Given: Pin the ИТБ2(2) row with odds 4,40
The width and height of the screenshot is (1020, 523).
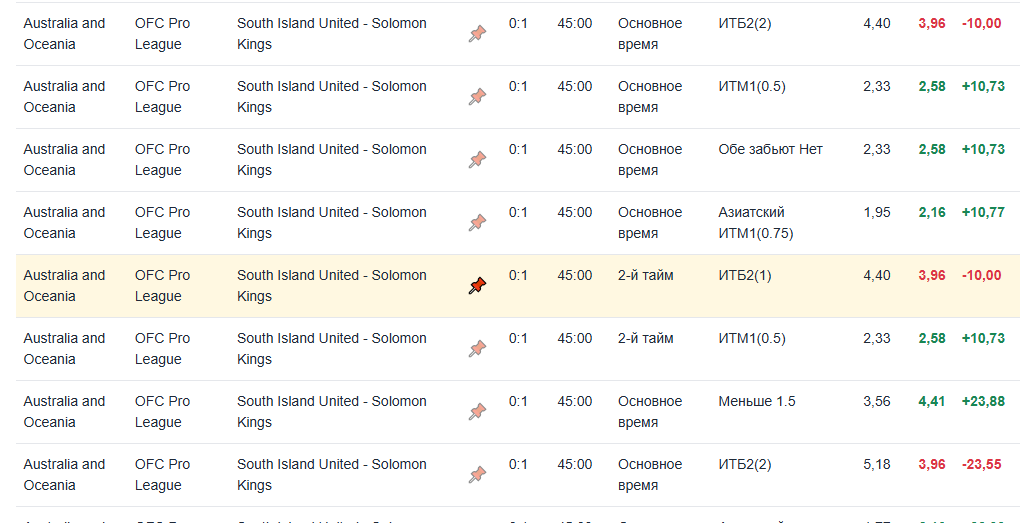Looking at the screenshot, I should tap(477, 34).
